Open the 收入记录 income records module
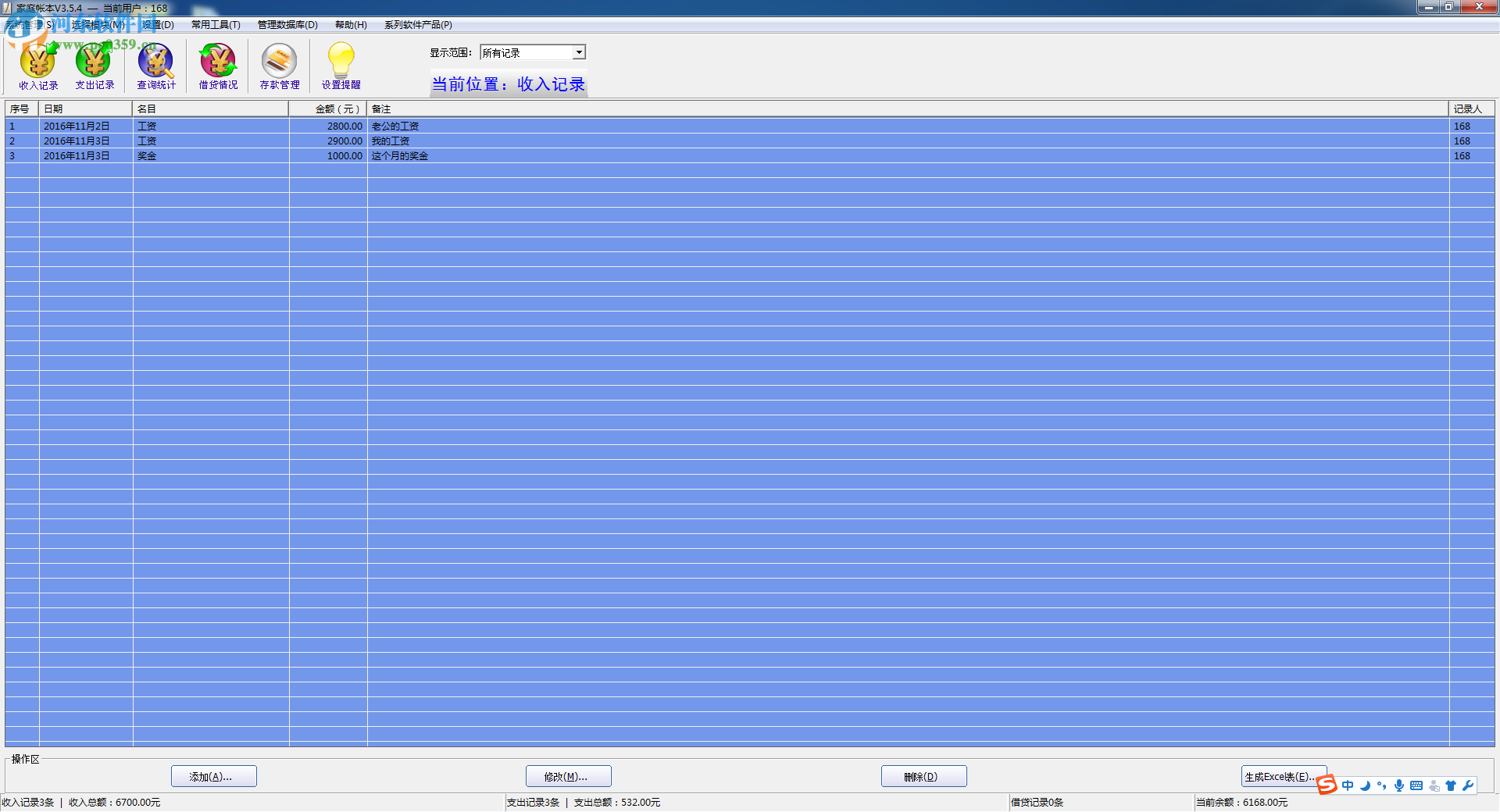Image resolution: width=1500 pixels, height=812 pixels. [38, 67]
